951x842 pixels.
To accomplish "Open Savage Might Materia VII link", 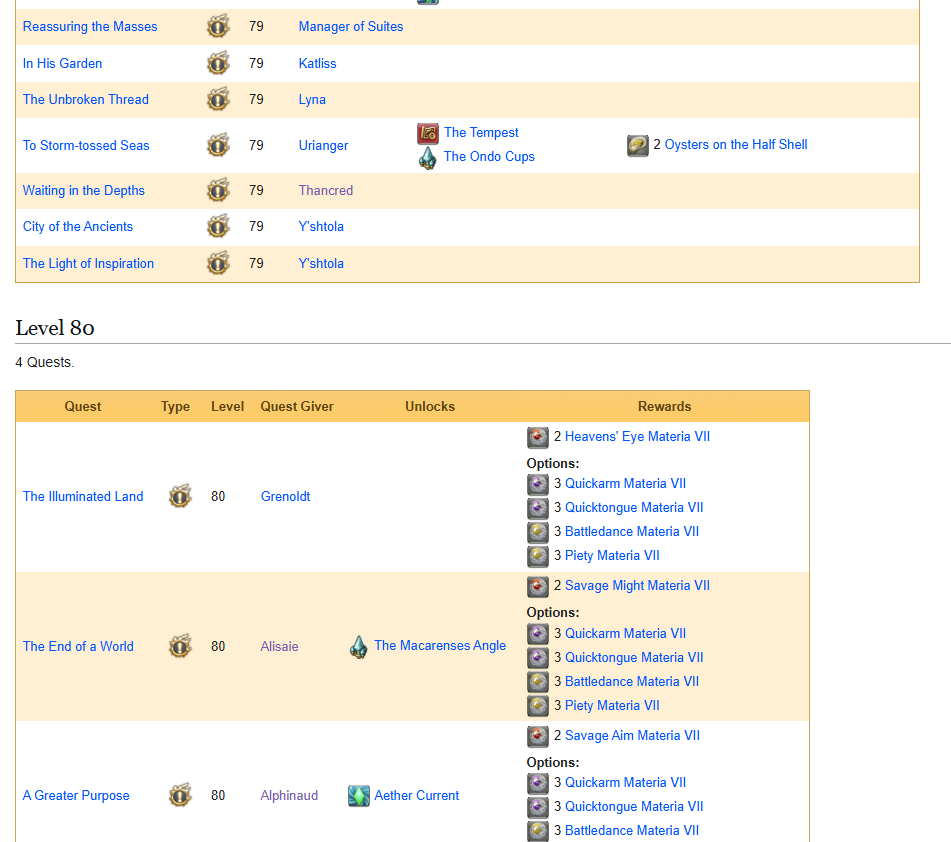I will point(637,585).
